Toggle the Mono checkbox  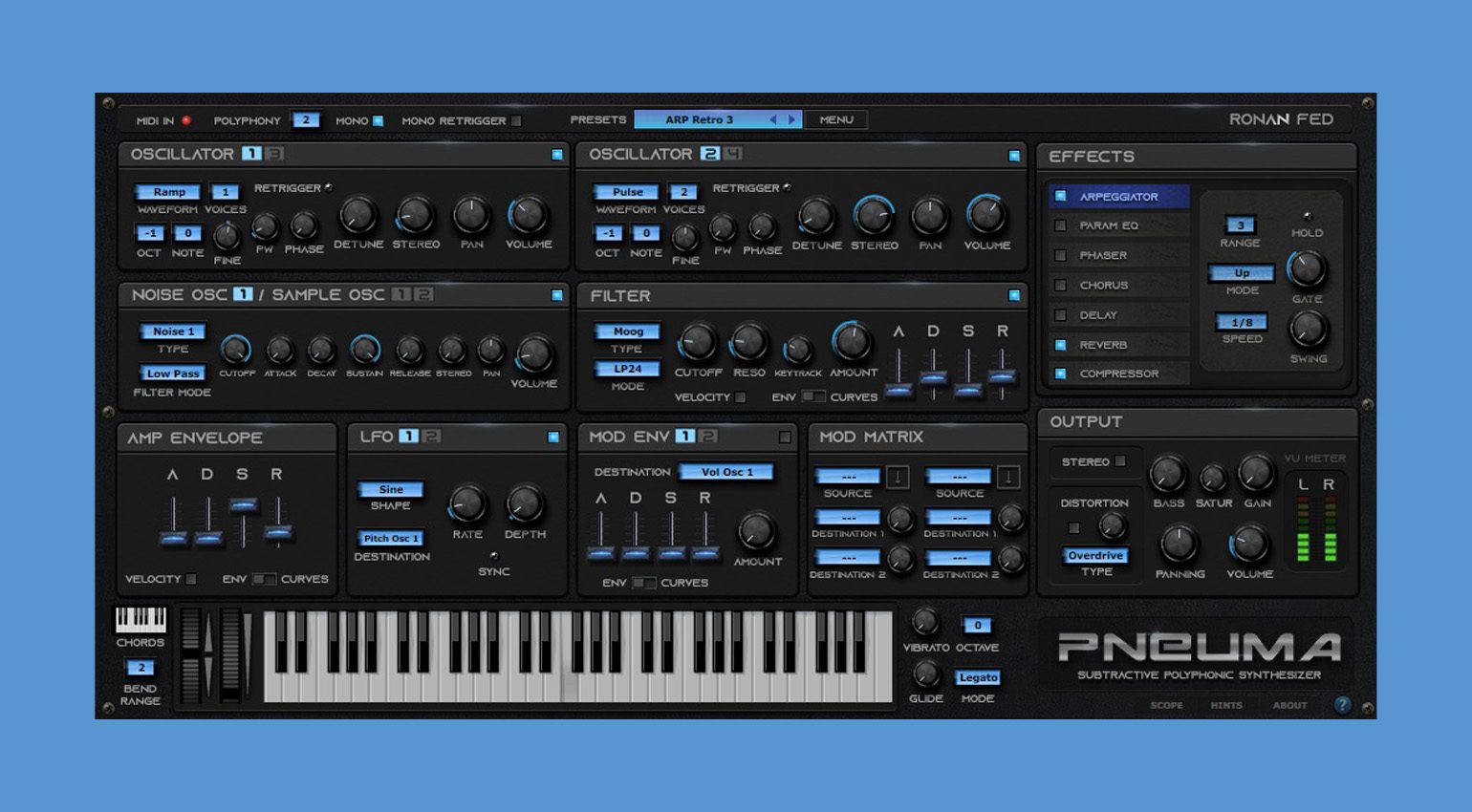point(378,121)
